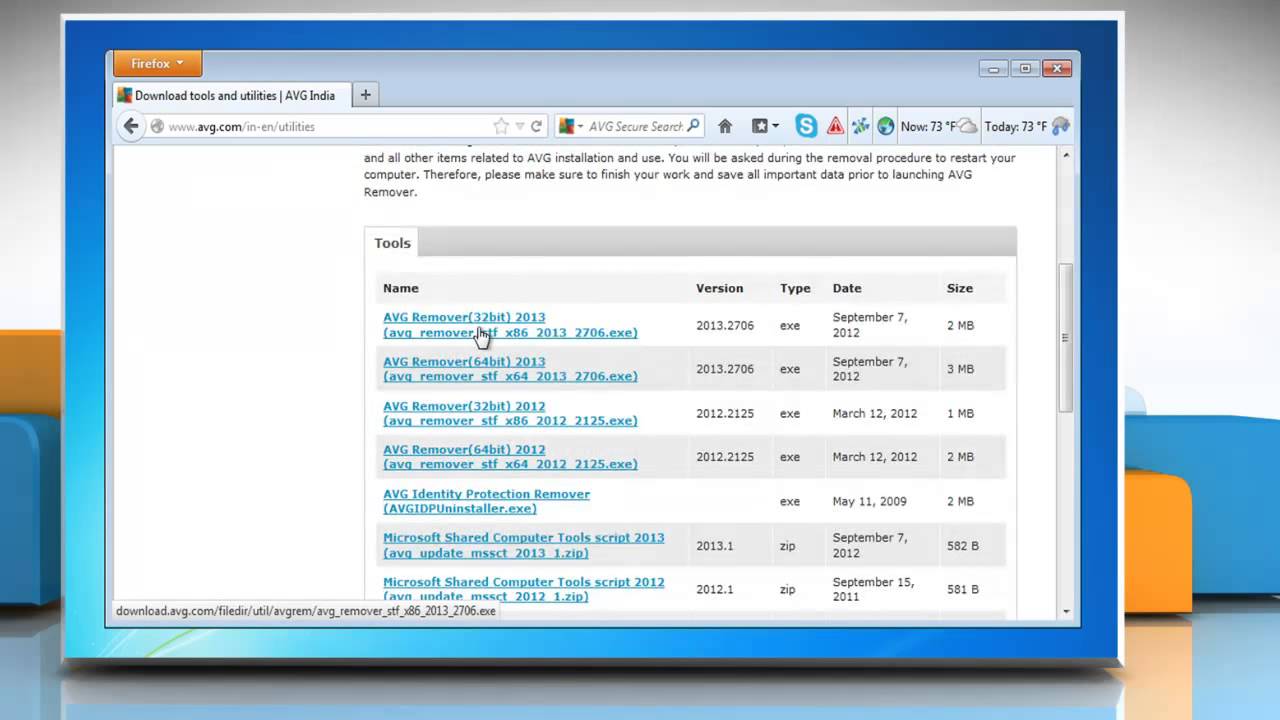Open AVG Identity Protection Remover link

coord(486,501)
